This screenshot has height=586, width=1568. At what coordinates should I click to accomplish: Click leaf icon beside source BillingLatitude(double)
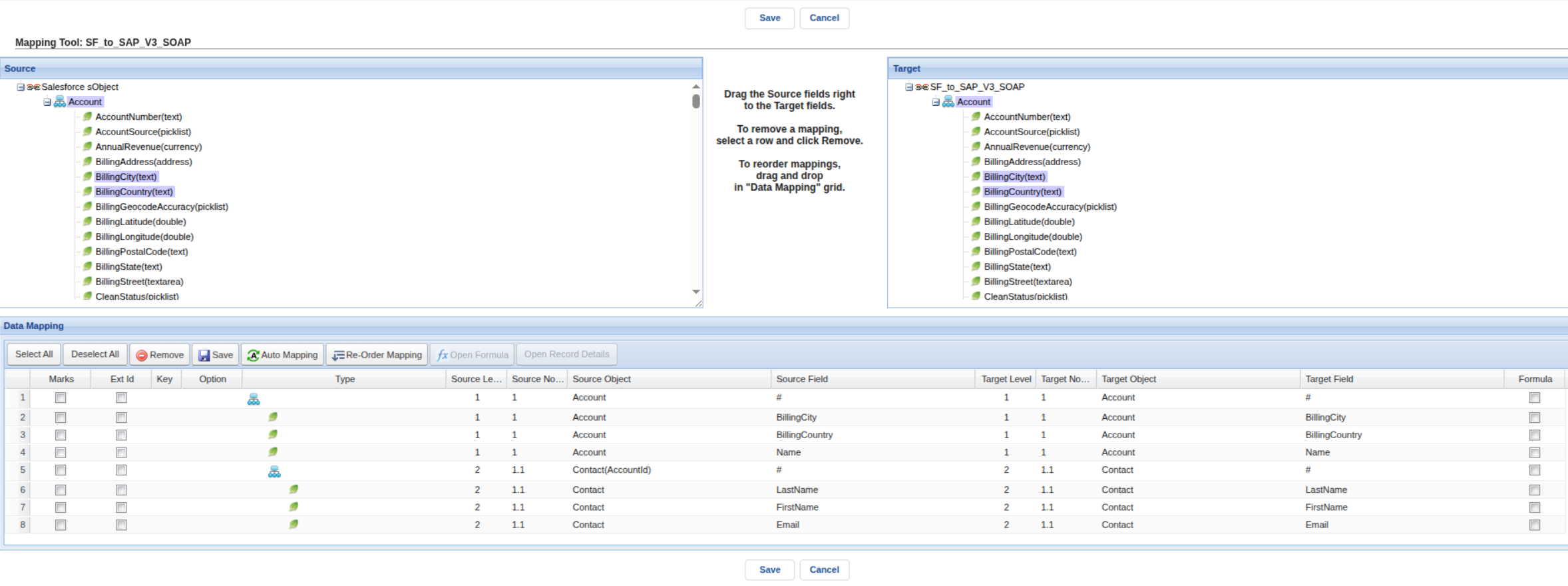click(87, 222)
